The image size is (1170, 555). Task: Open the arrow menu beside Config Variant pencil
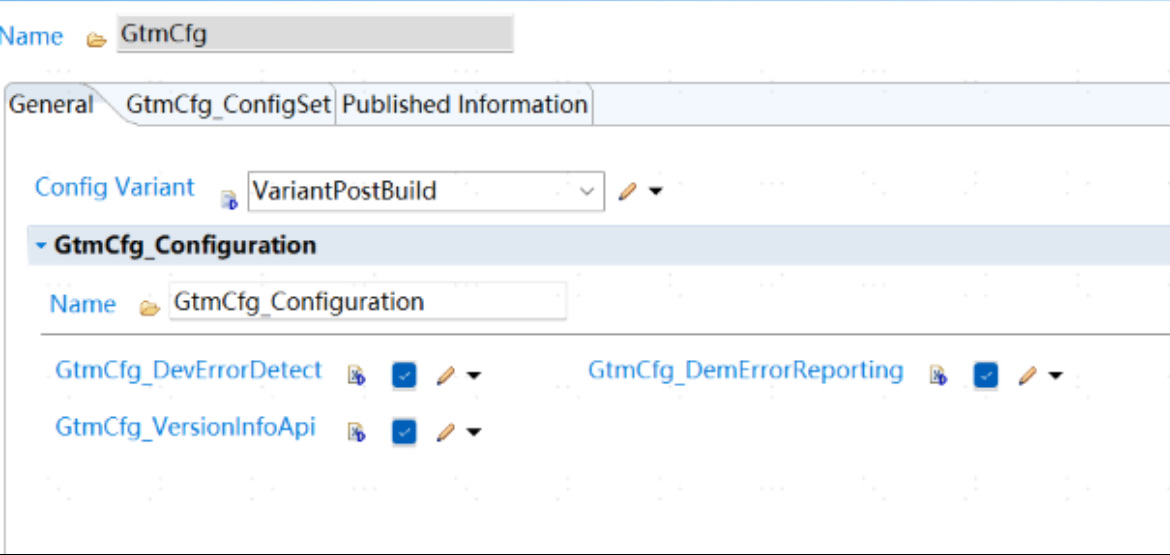pos(655,192)
